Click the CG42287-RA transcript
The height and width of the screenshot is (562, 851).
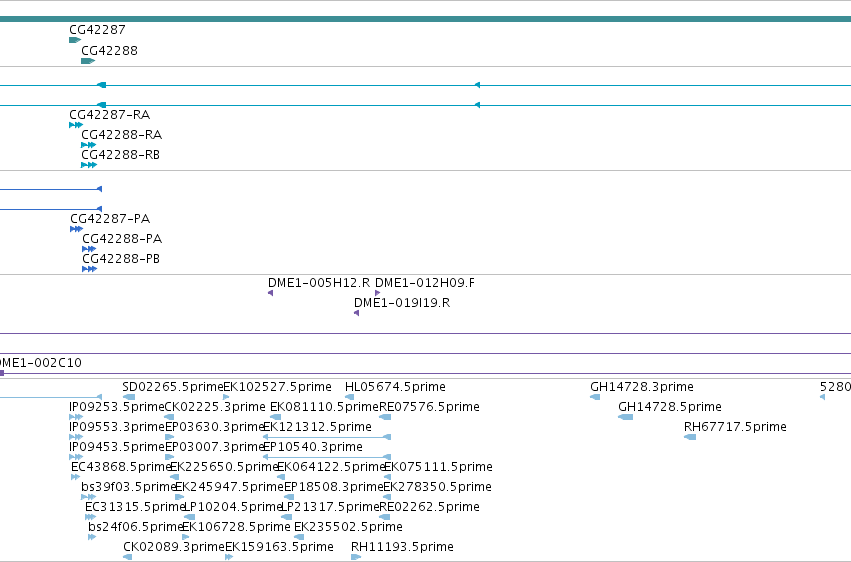point(110,114)
